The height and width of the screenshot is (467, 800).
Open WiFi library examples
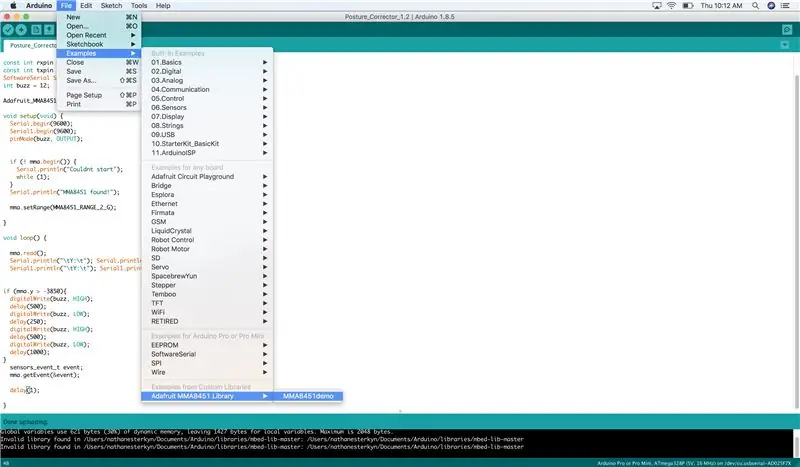[x=207, y=312]
